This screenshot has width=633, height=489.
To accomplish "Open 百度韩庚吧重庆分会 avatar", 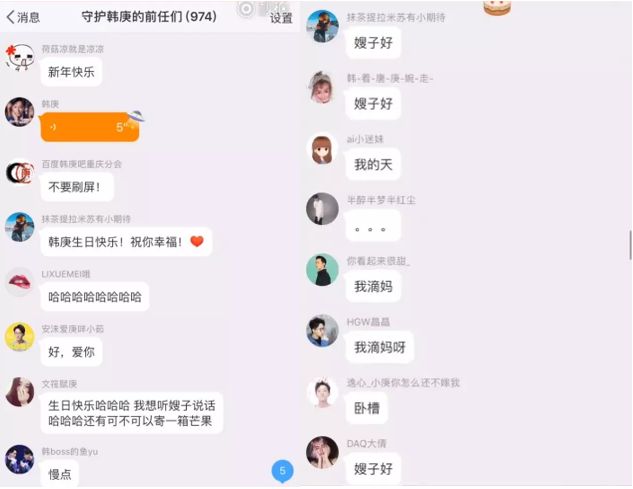I will pyautogui.click(x=19, y=172).
